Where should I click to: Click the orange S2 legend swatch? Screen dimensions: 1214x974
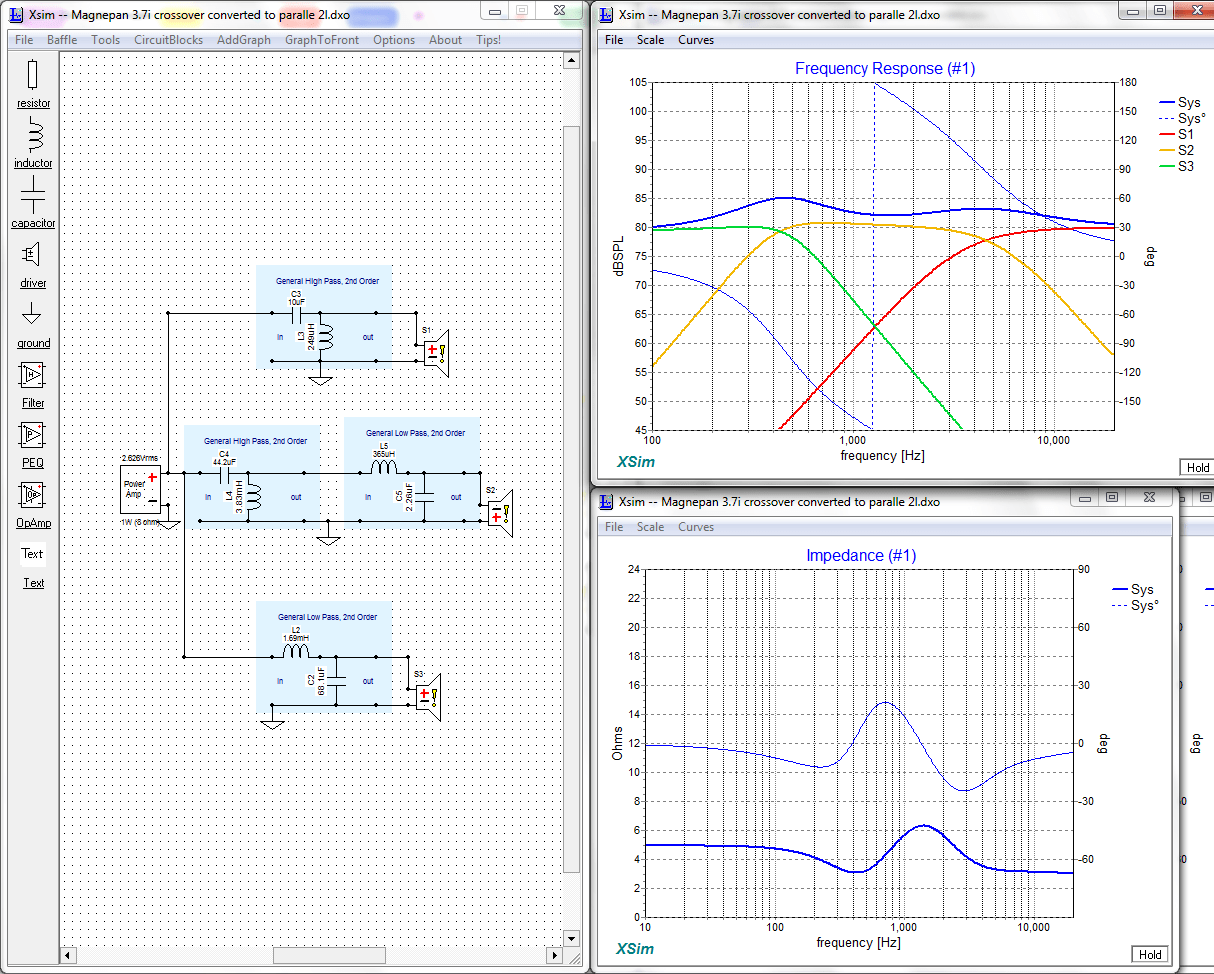click(x=1166, y=150)
